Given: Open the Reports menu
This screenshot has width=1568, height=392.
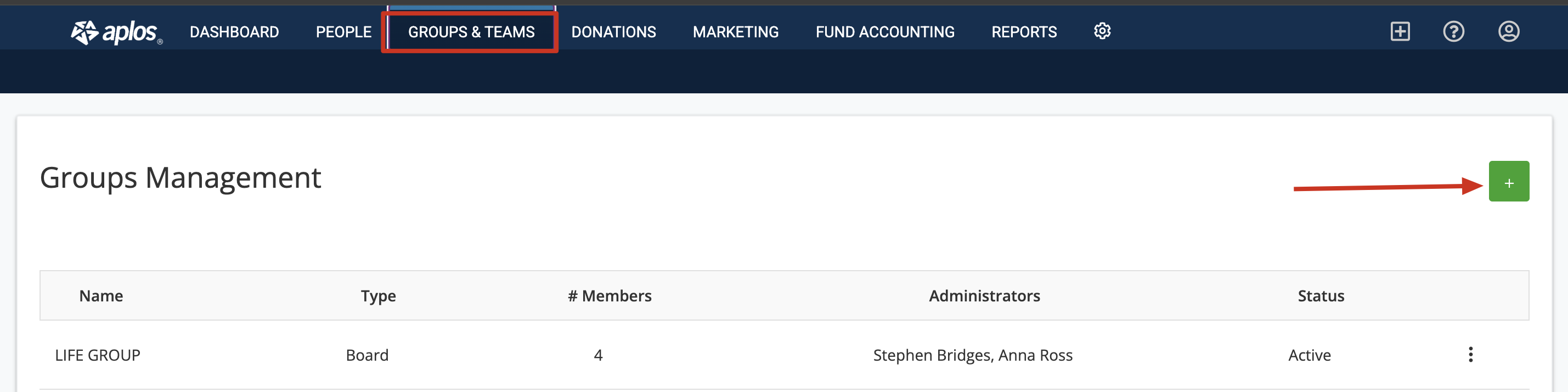Looking at the screenshot, I should point(1024,32).
